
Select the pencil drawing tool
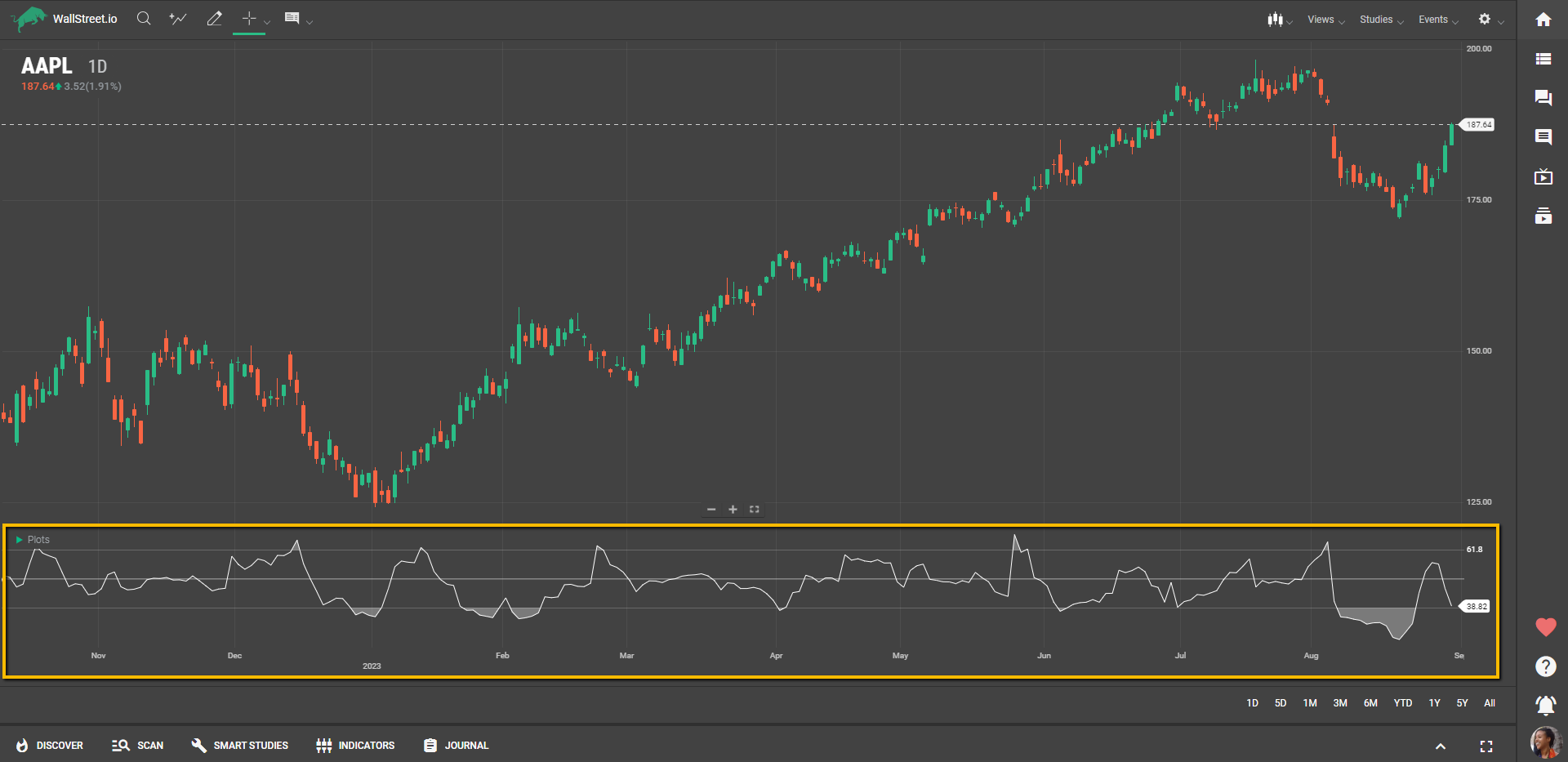[x=214, y=19]
